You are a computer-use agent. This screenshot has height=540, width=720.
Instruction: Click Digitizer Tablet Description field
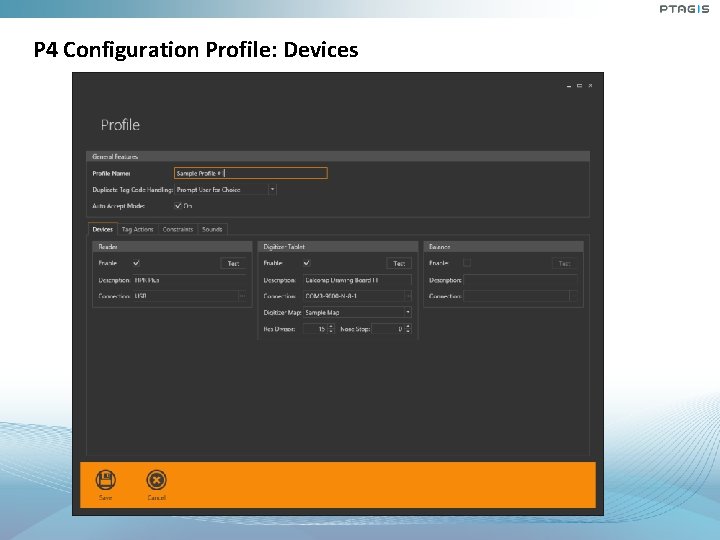tap(357, 280)
